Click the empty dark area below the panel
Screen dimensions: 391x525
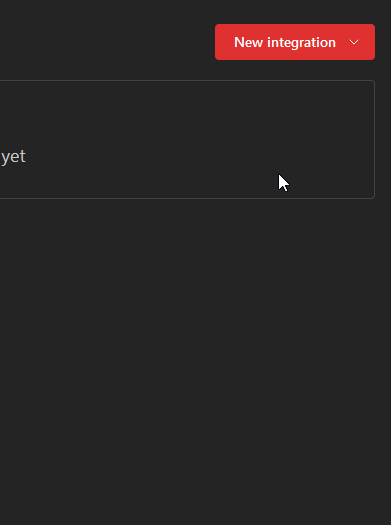click(x=196, y=362)
